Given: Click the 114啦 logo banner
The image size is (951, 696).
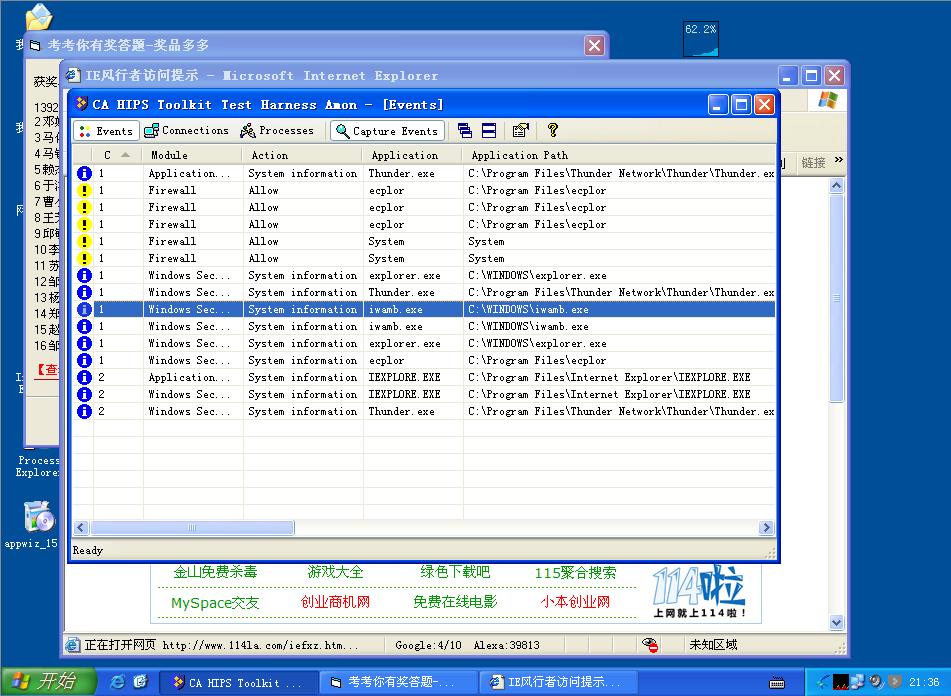Looking at the screenshot, I should tap(699, 591).
